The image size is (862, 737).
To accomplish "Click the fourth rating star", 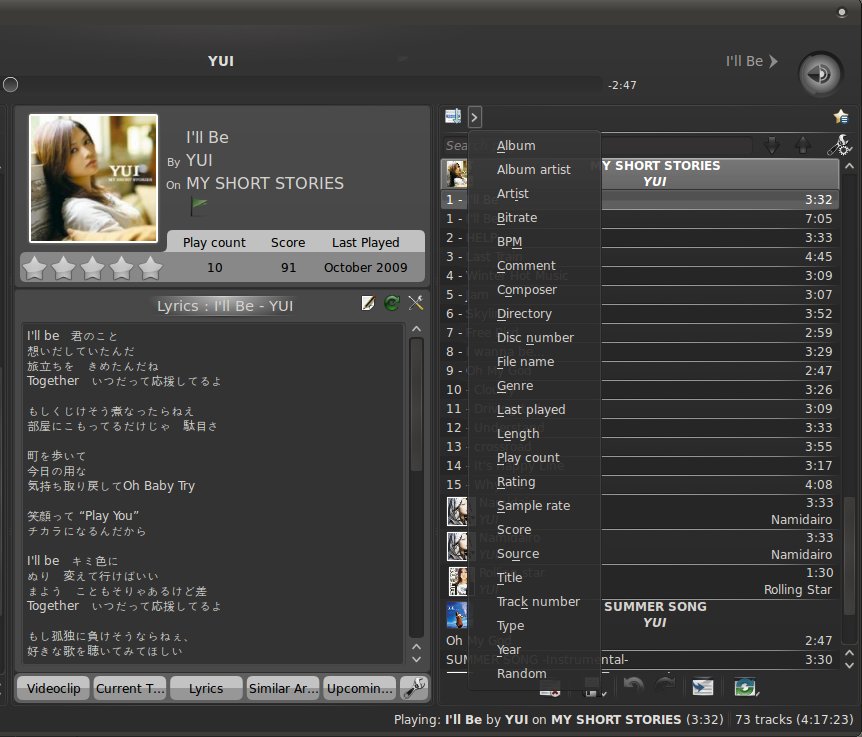I will point(121,268).
